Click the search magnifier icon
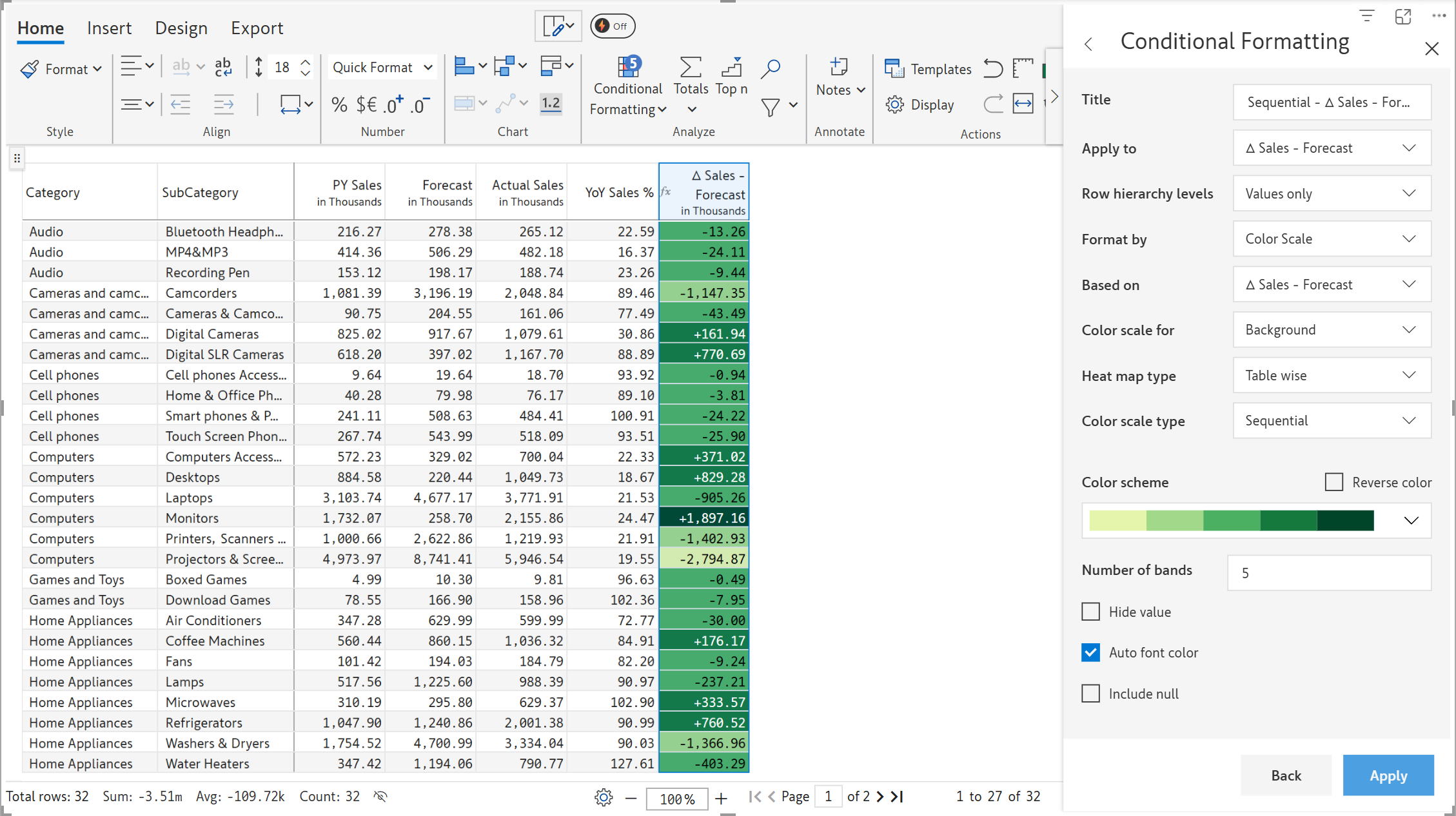 click(x=770, y=68)
